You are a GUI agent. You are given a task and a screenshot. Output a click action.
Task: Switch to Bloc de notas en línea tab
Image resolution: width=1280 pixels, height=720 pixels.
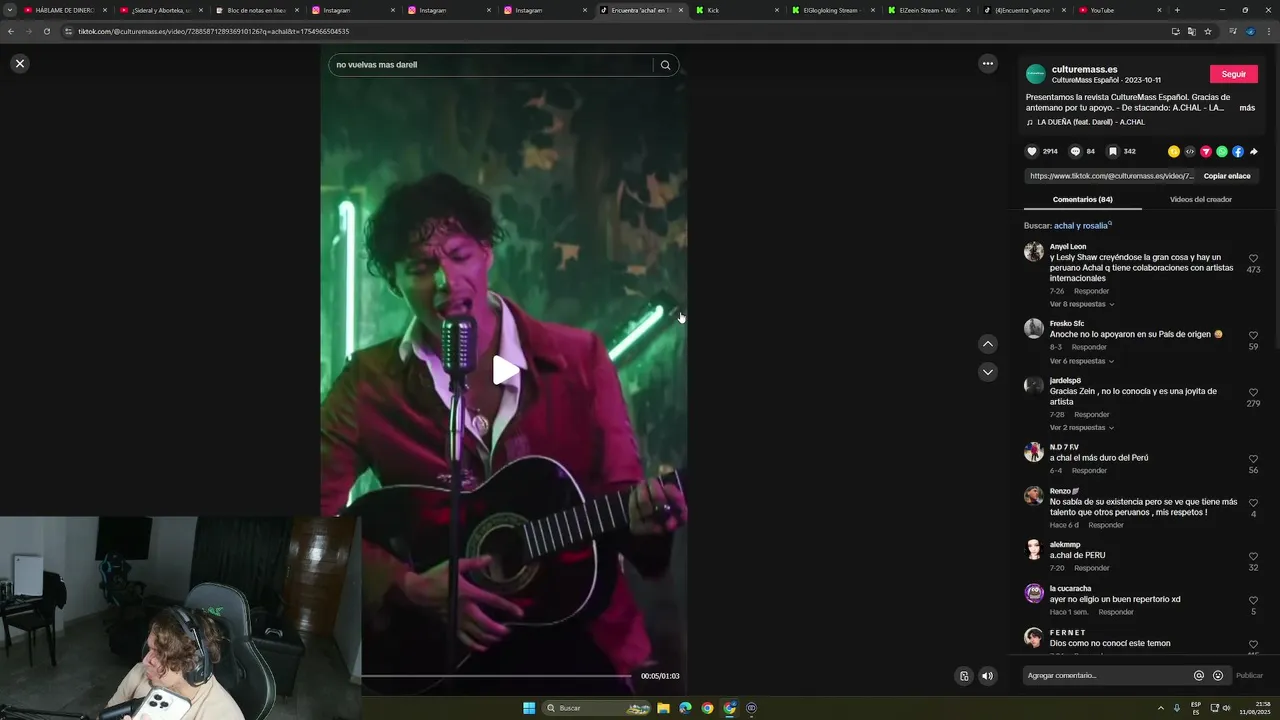256,10
